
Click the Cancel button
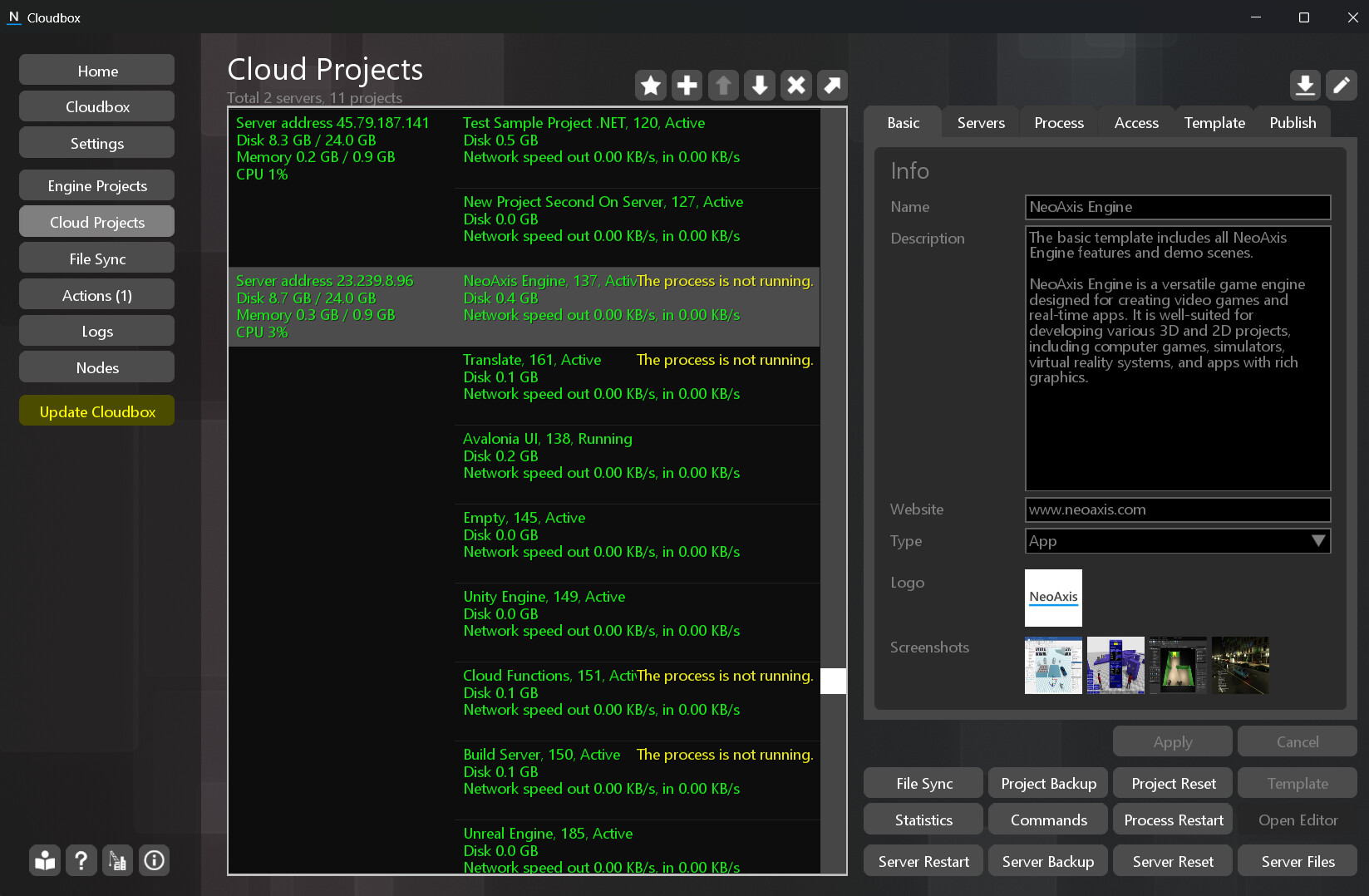[1298, 741]
